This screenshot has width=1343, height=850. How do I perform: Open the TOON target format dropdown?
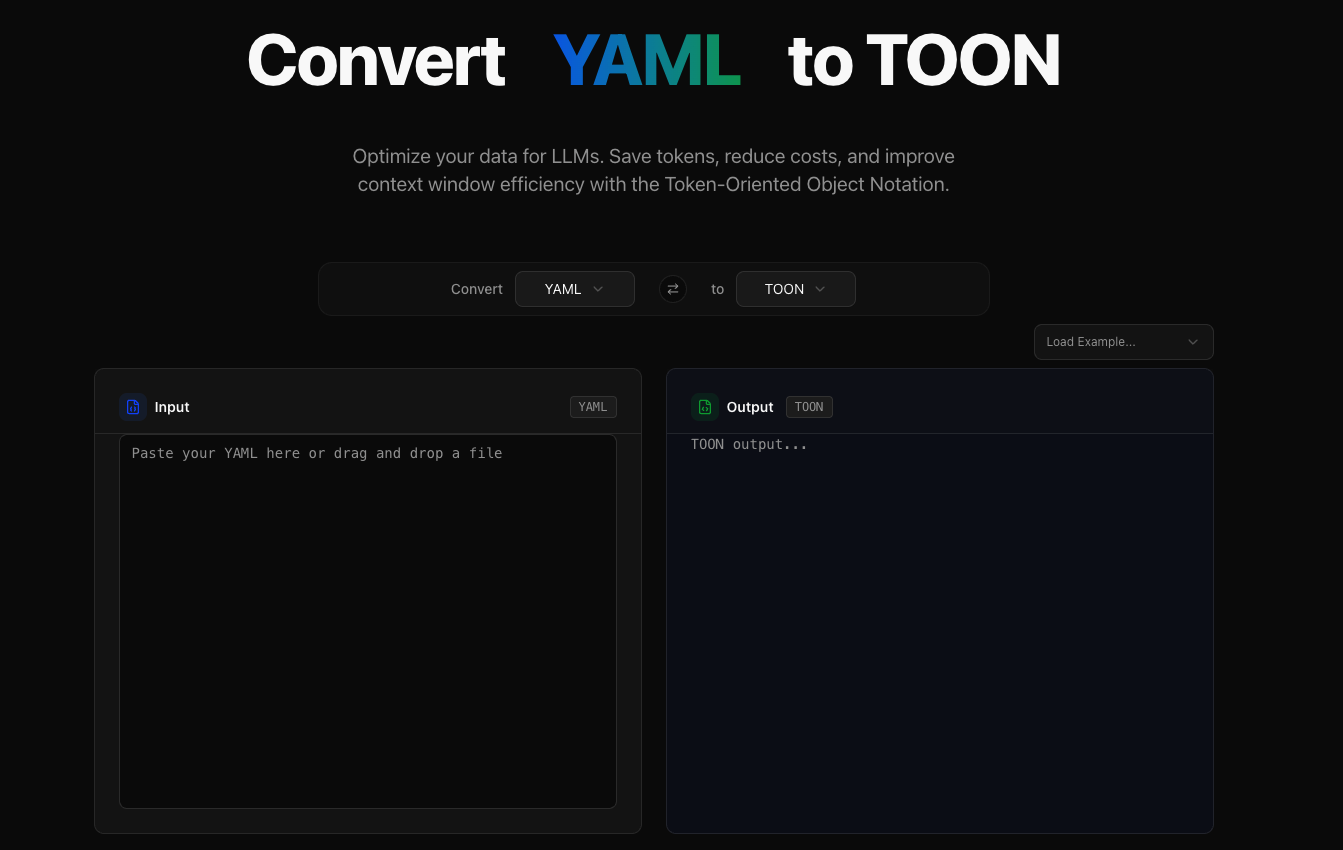click(795, 289)
